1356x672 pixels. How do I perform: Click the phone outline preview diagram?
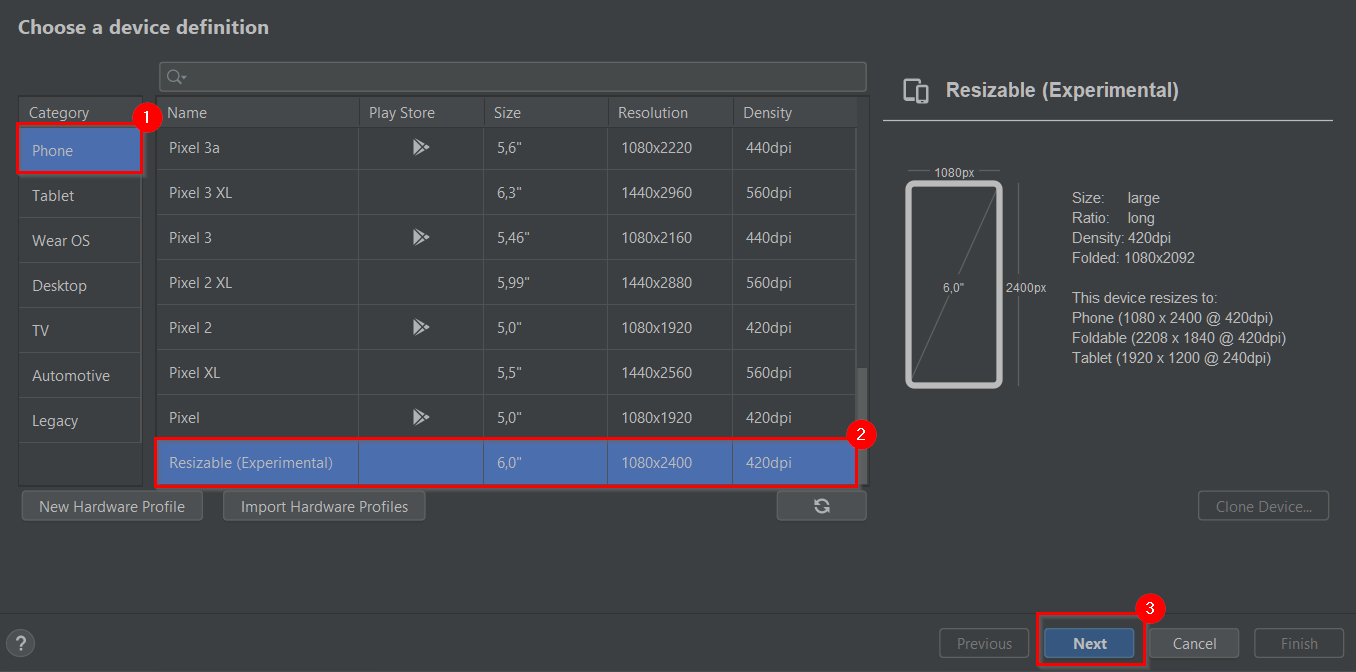[x=954, y=284]
